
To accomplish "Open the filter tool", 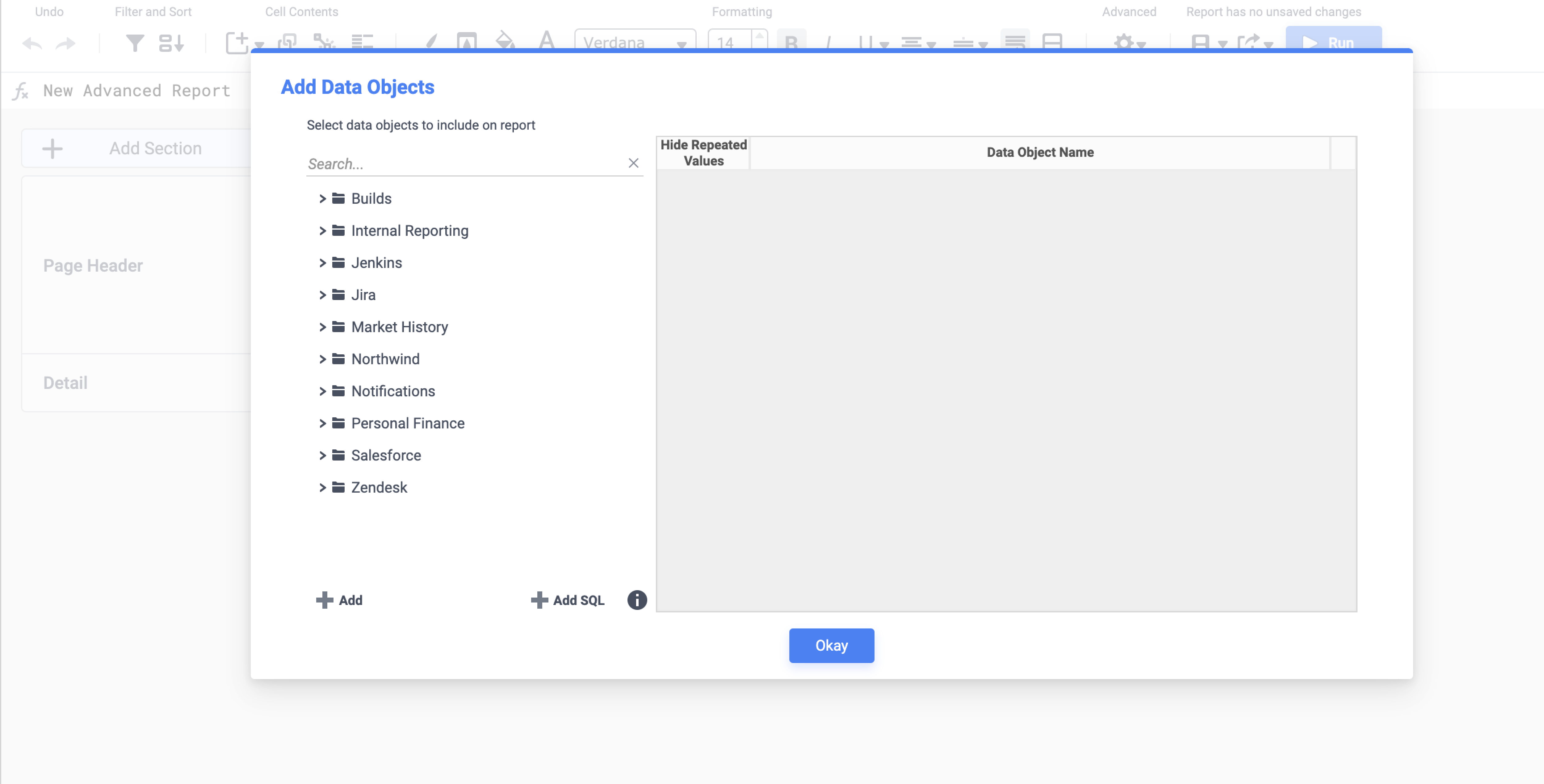I will tap(135, 43).
